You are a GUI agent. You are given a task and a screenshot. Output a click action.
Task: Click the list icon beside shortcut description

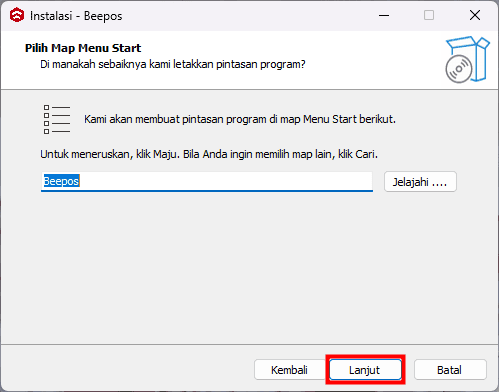click(57, 119)
